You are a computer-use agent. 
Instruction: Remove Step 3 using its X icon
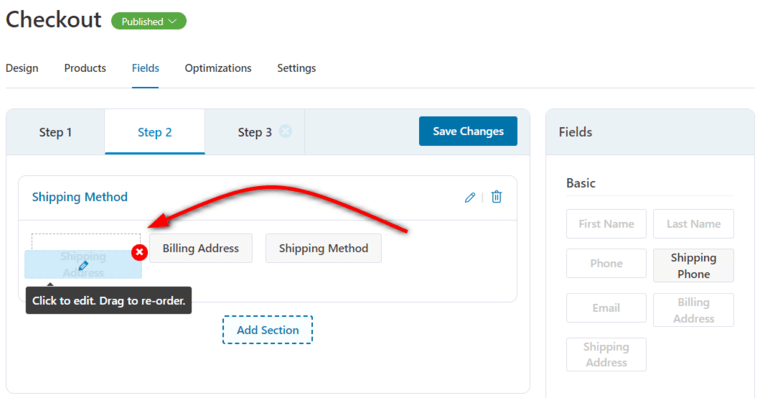[285, 131]
